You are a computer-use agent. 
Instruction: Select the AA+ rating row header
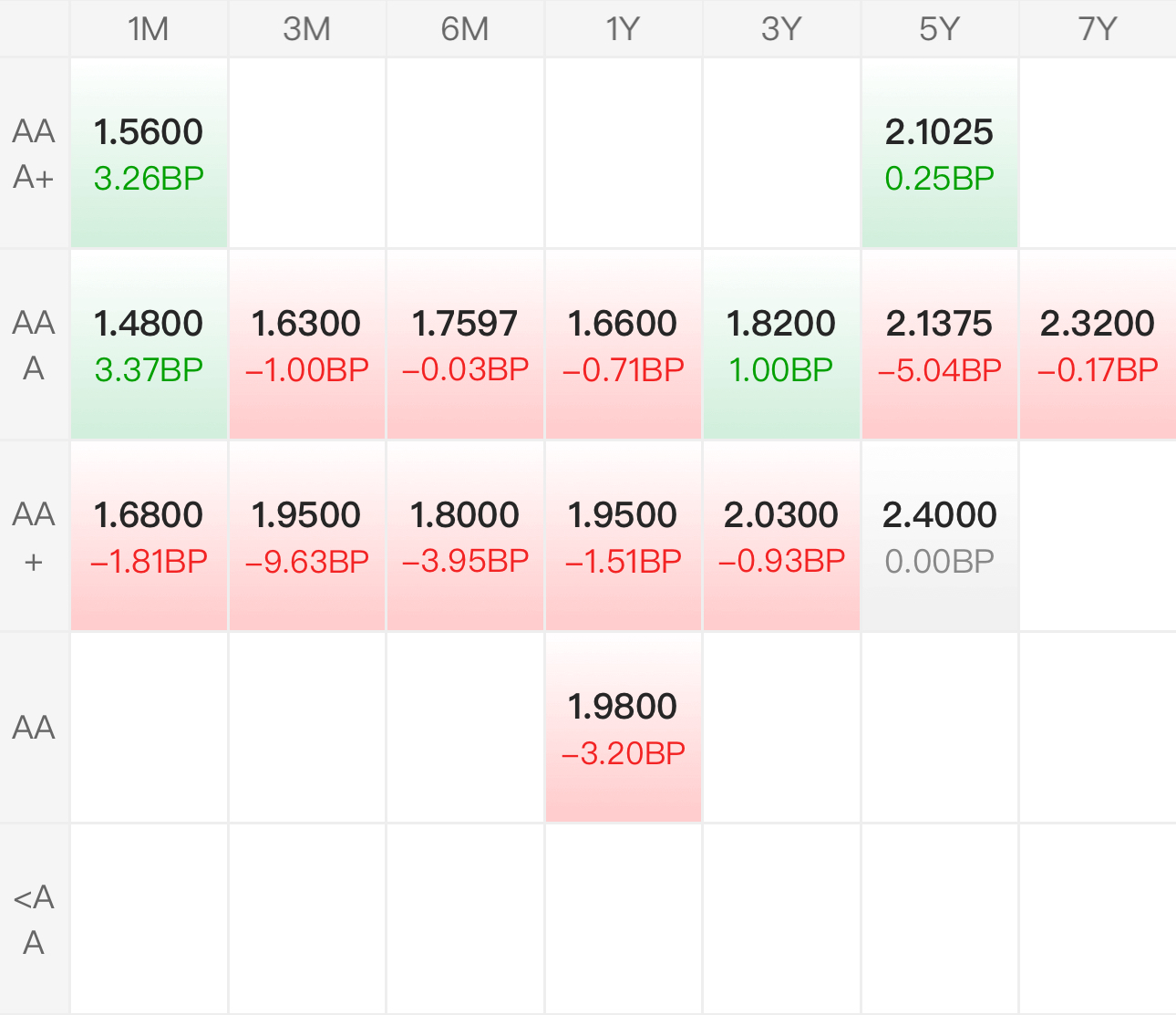click(34, 537)
